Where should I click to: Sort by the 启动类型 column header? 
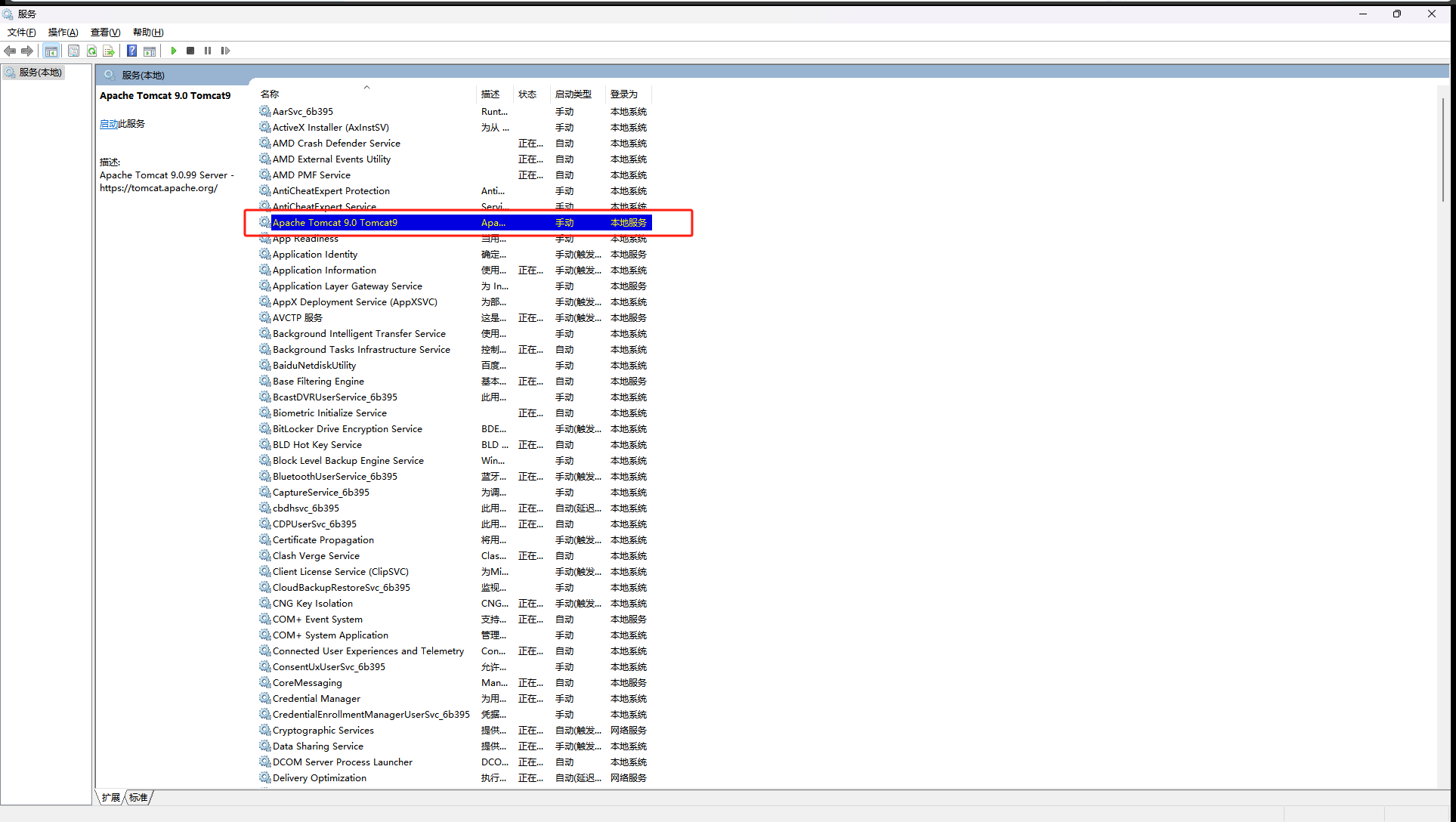573,94
